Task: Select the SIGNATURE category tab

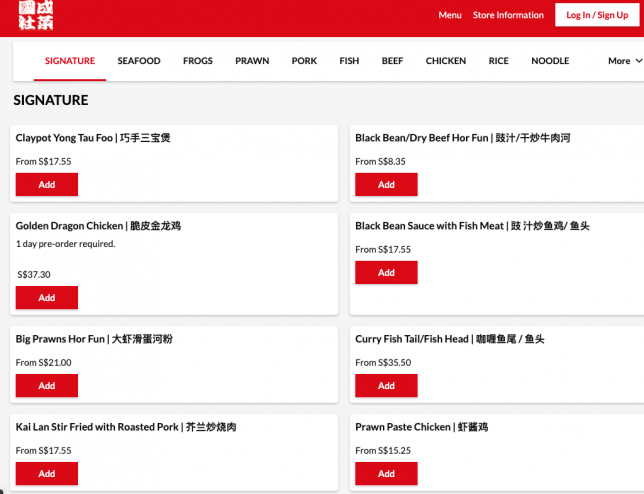Action: 70,61
